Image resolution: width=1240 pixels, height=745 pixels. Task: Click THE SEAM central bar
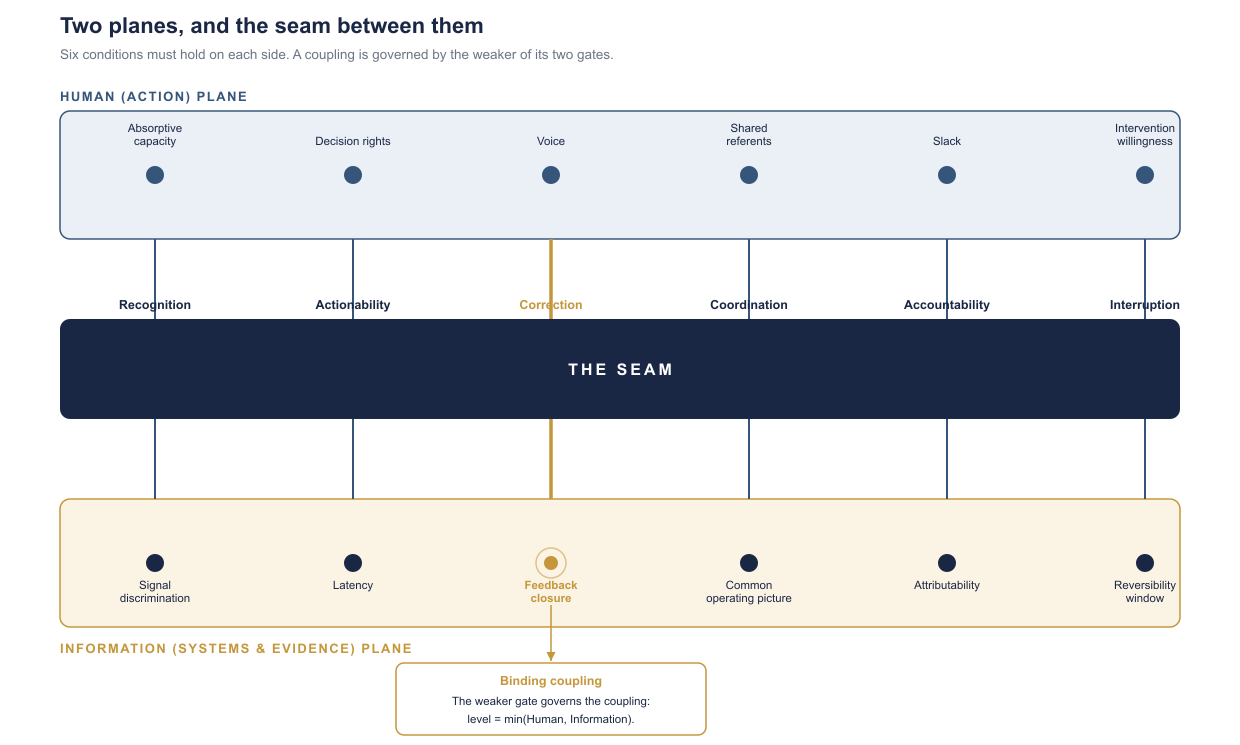[x=620, y=369]
